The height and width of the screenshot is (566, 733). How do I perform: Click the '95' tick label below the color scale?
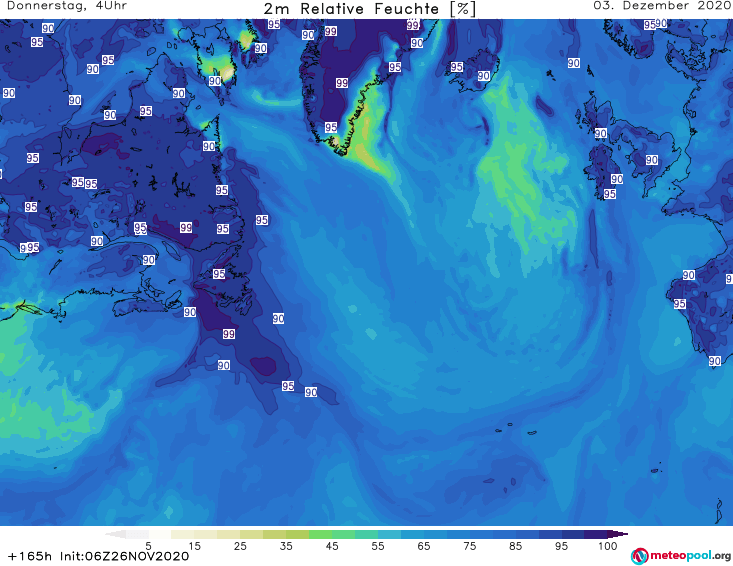561,546
